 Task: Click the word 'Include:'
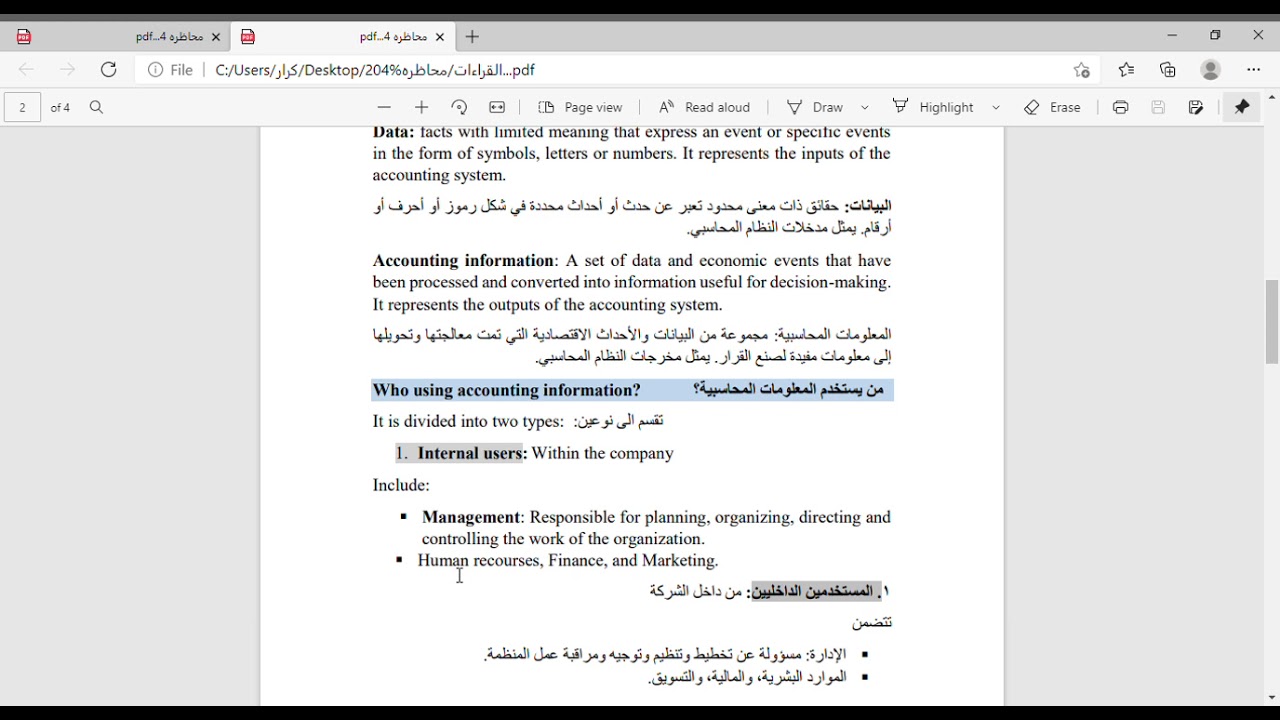point(401,485)
